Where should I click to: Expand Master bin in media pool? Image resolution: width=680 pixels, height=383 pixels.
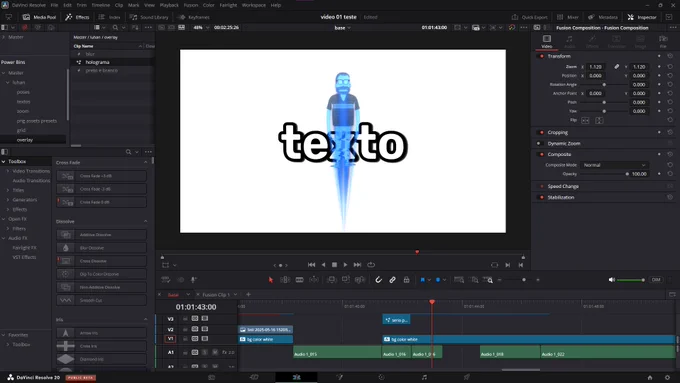[3, 37]
